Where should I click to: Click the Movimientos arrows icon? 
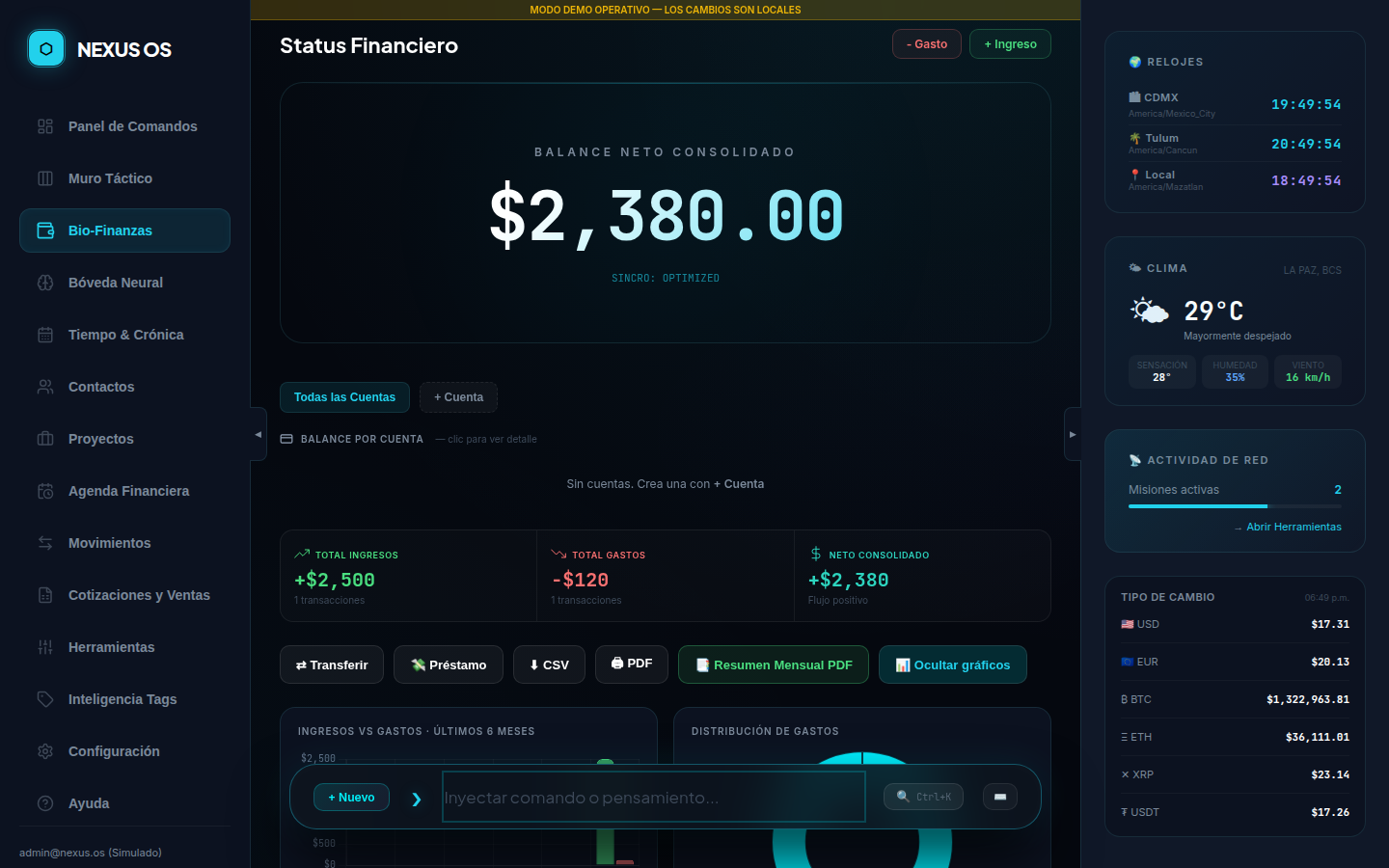(x=45, y=543)
